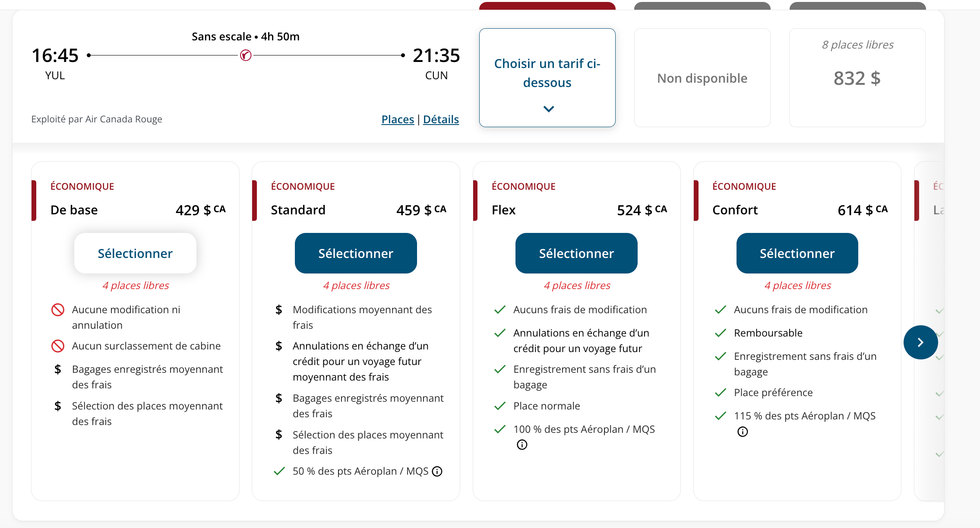The image size is (980, 528).
Task: Click the next fares arrow button
Action: (920, 342)
